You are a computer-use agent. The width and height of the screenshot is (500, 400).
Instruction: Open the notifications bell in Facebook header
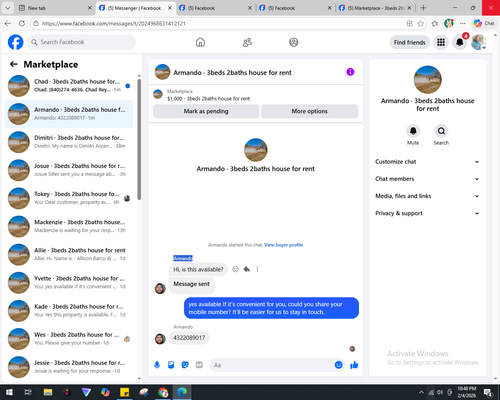pyautogui.click(x=460, y=42)
